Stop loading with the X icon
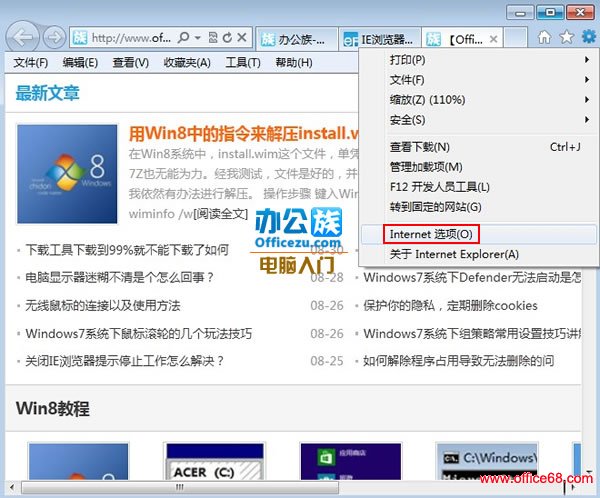 (x=242, y=38)
